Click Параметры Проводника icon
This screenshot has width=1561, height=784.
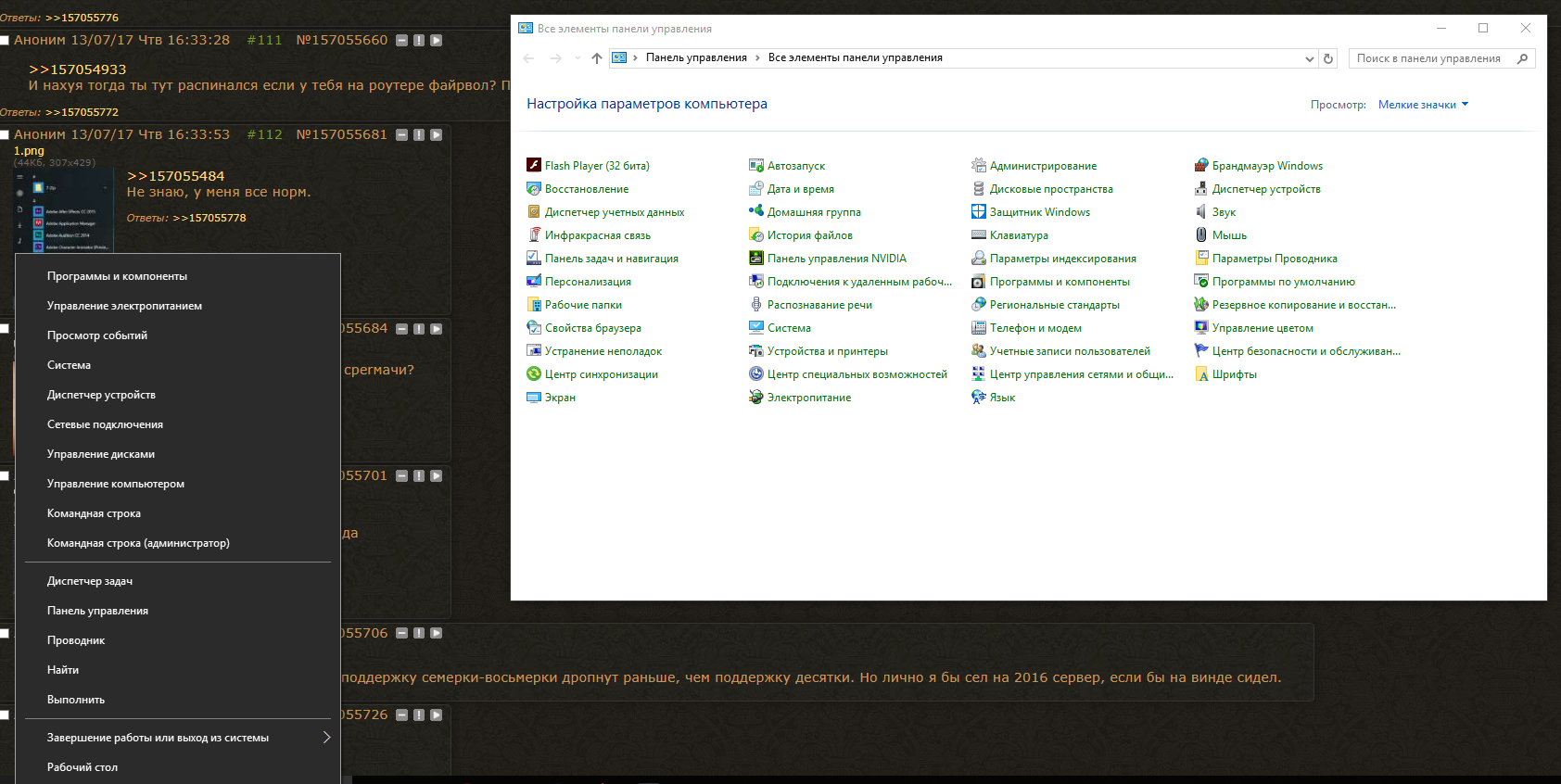[x=1201, y=259]
